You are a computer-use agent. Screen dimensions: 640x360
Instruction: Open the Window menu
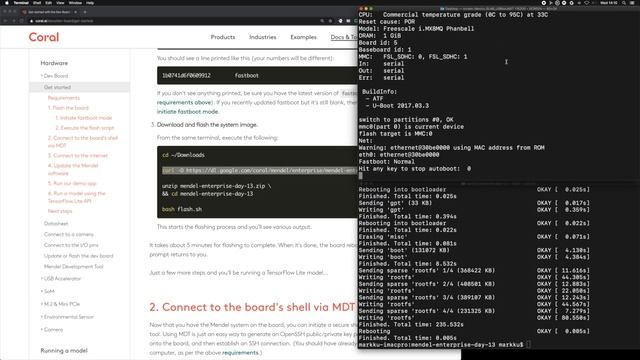[75, 3]
